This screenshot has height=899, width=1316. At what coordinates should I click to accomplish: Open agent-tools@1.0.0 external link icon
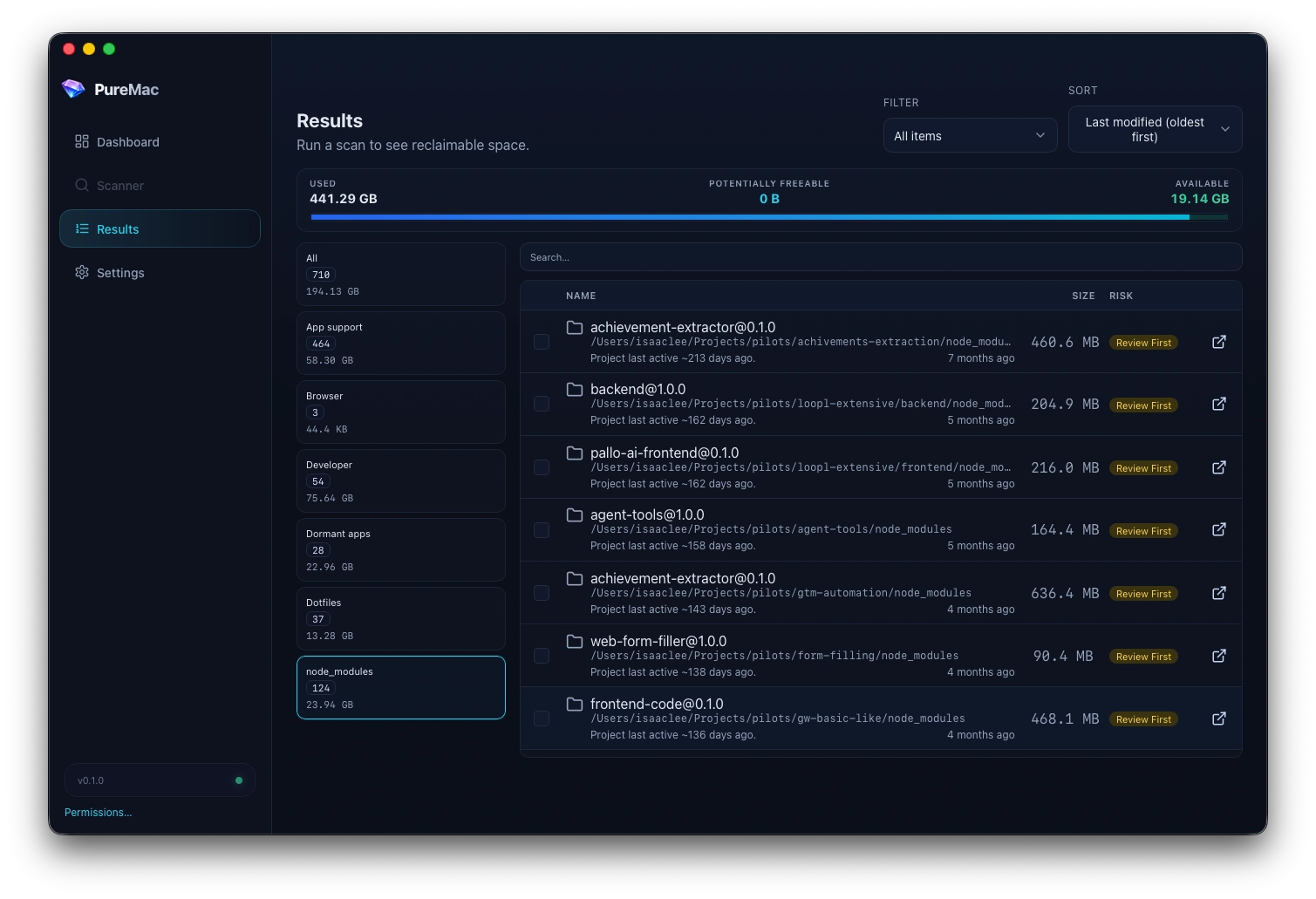1219,529
